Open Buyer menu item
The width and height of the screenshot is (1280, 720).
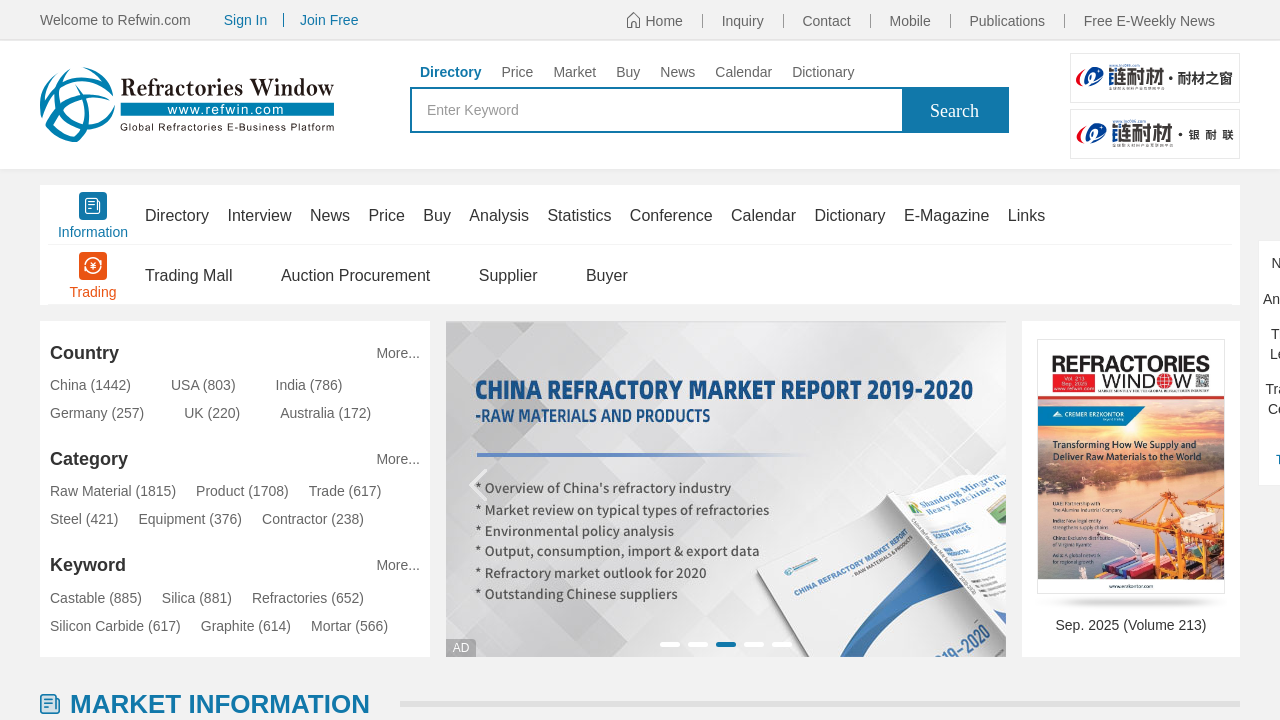(607, 275)
